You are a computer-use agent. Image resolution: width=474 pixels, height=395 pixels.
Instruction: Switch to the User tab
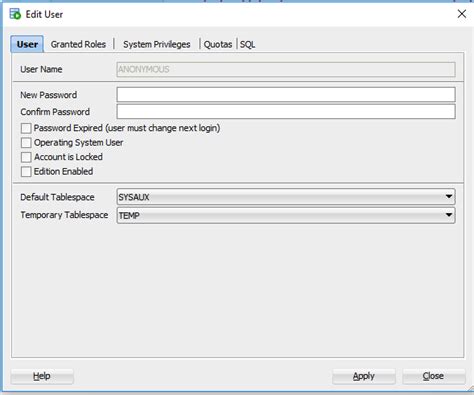27,44
